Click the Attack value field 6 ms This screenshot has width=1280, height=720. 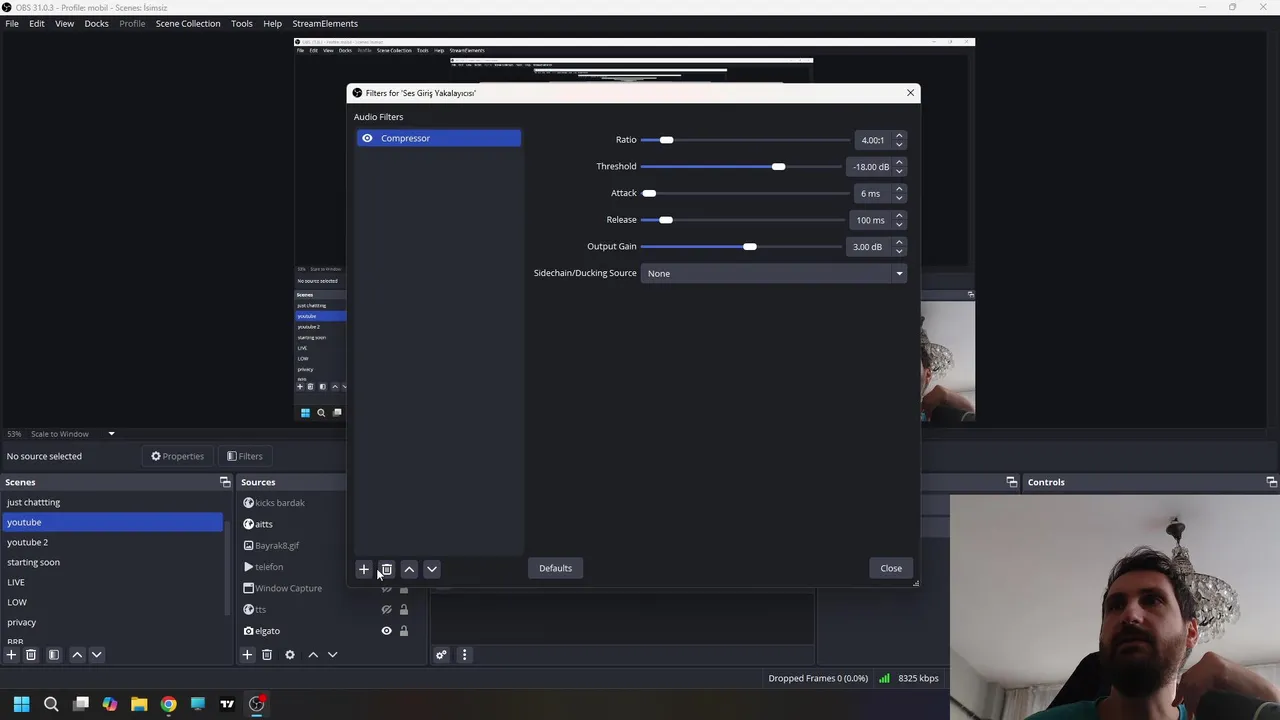871,193
